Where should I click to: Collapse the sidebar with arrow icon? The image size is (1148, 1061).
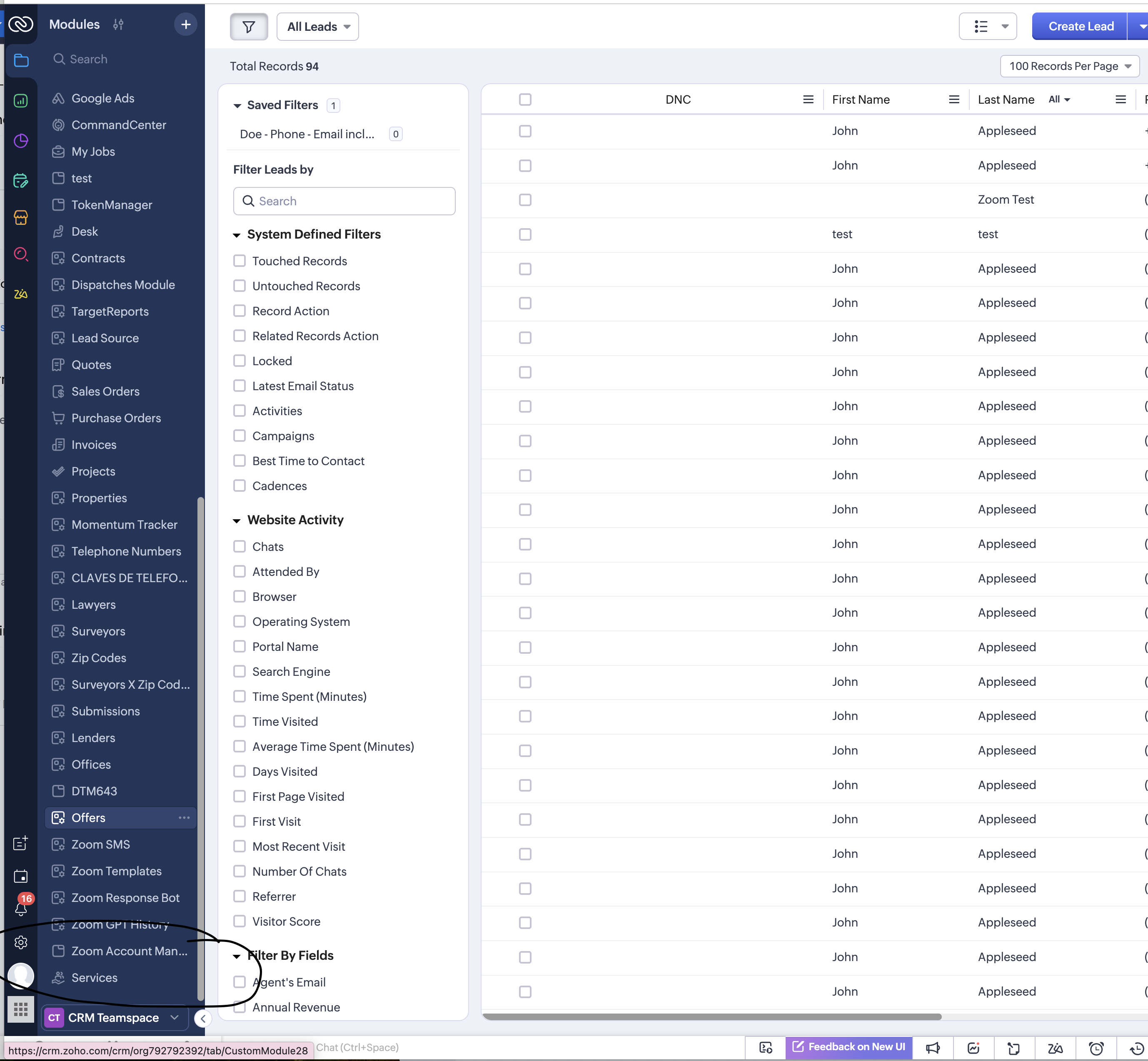point(203,1019)
